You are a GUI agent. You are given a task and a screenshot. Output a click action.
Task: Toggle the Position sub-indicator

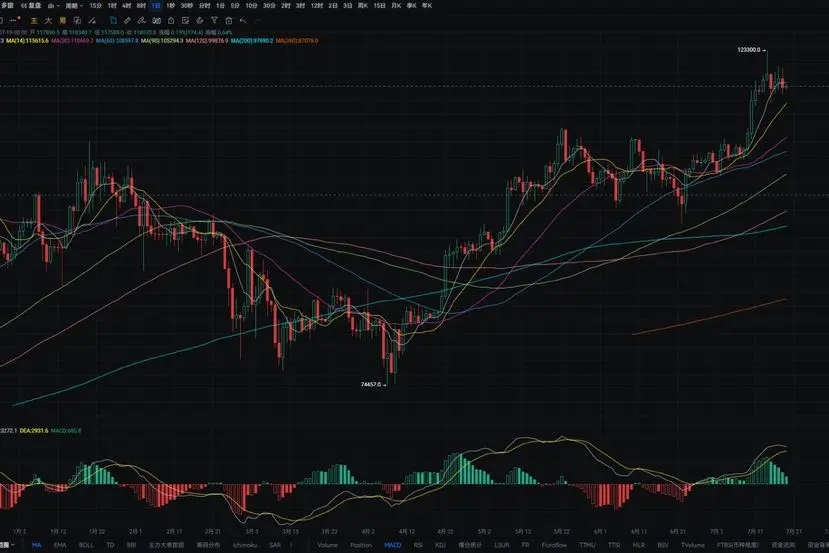[x=361, y=545]
